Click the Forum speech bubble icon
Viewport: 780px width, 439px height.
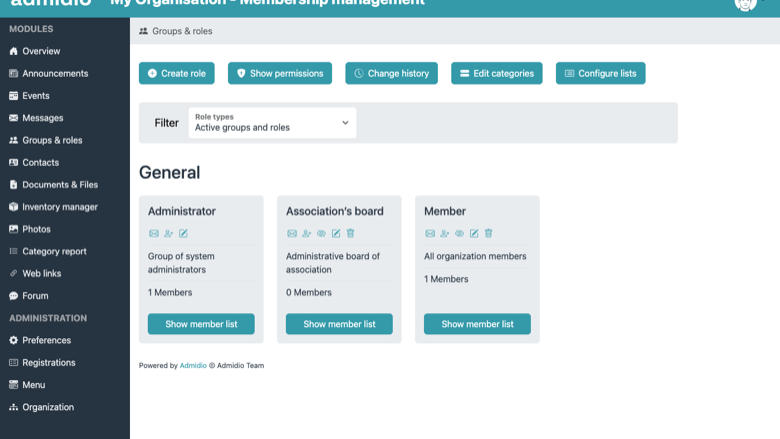click(13, 296)
